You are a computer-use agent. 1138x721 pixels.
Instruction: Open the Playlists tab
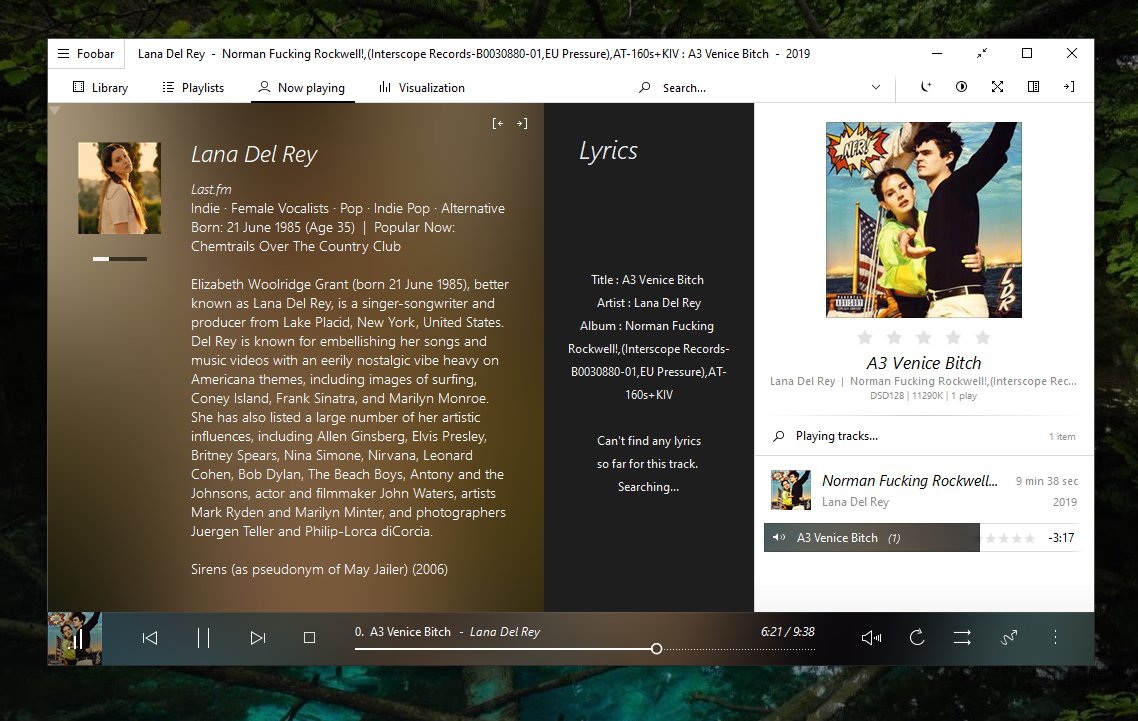point(193,87)
